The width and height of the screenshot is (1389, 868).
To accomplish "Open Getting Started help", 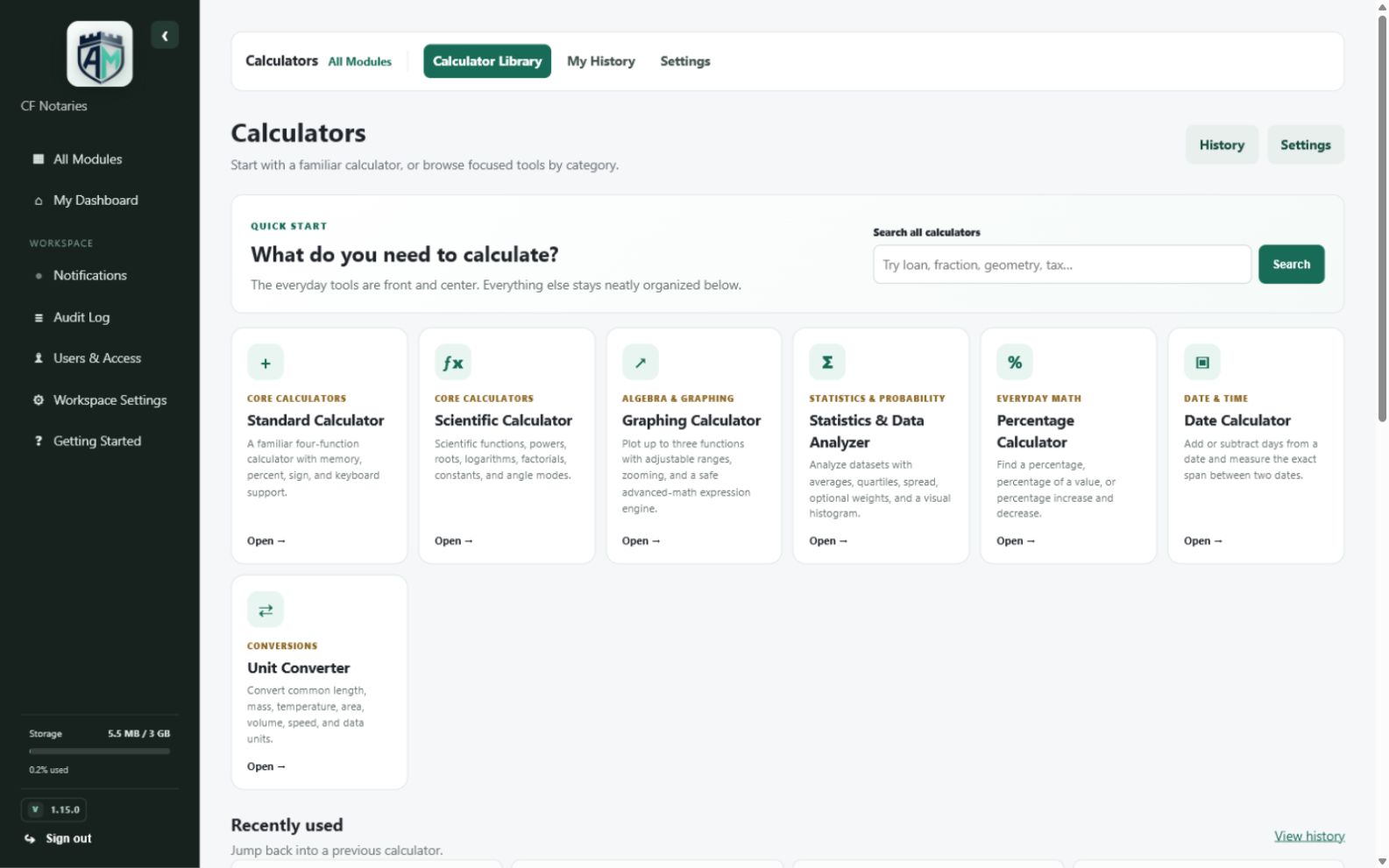I will point(97,441).
